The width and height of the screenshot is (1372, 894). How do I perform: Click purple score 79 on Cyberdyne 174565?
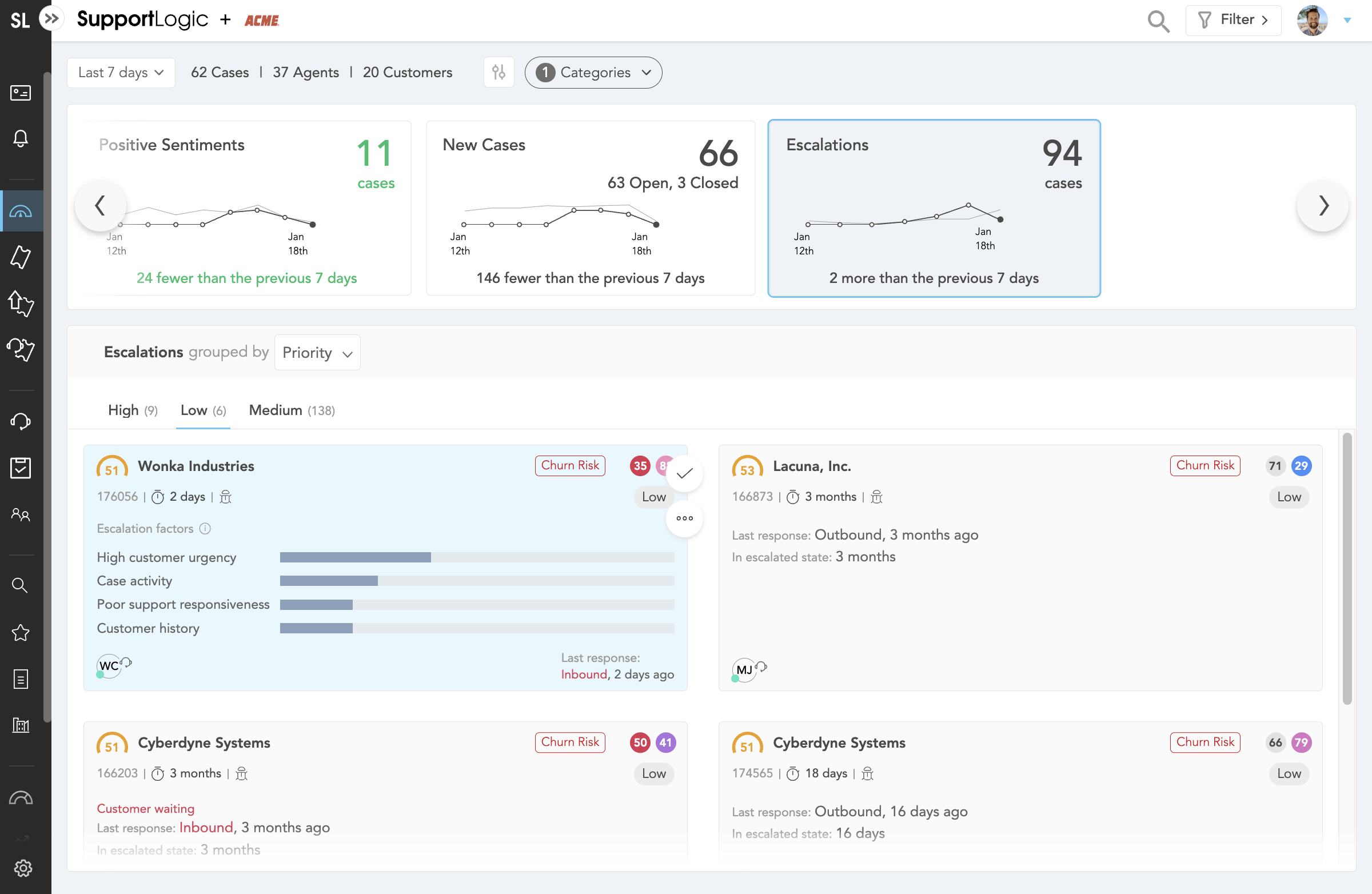pos(1301,743)
